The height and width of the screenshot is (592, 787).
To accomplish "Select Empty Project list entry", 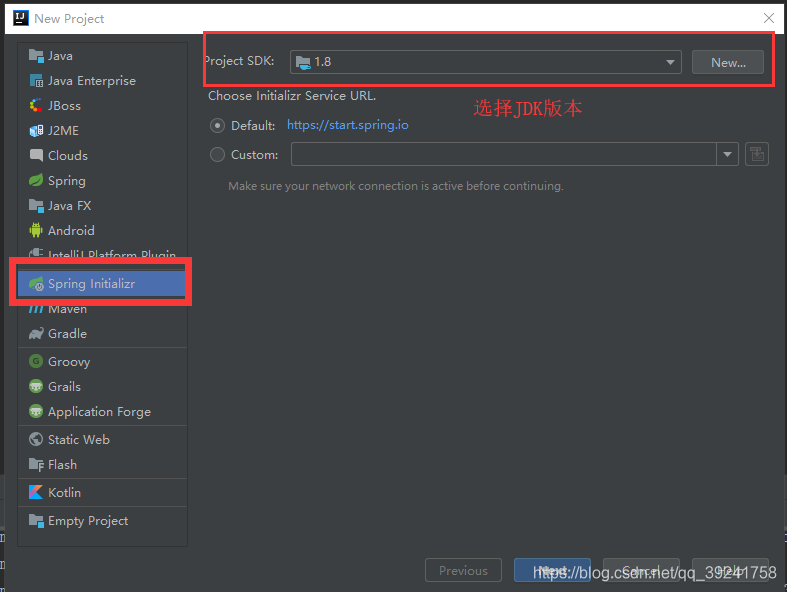I will coord(102,520).
